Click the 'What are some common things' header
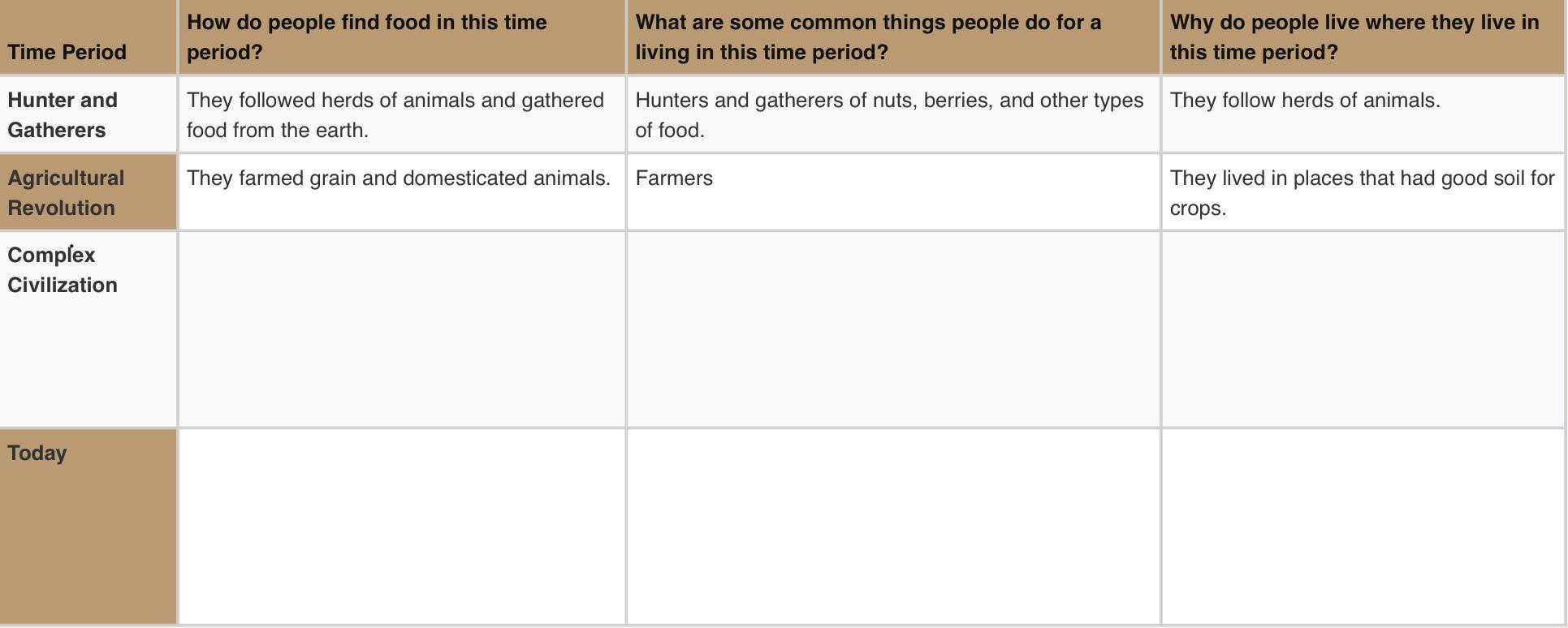Screen dimensions: 1568x628 click(x=893, y=37)
